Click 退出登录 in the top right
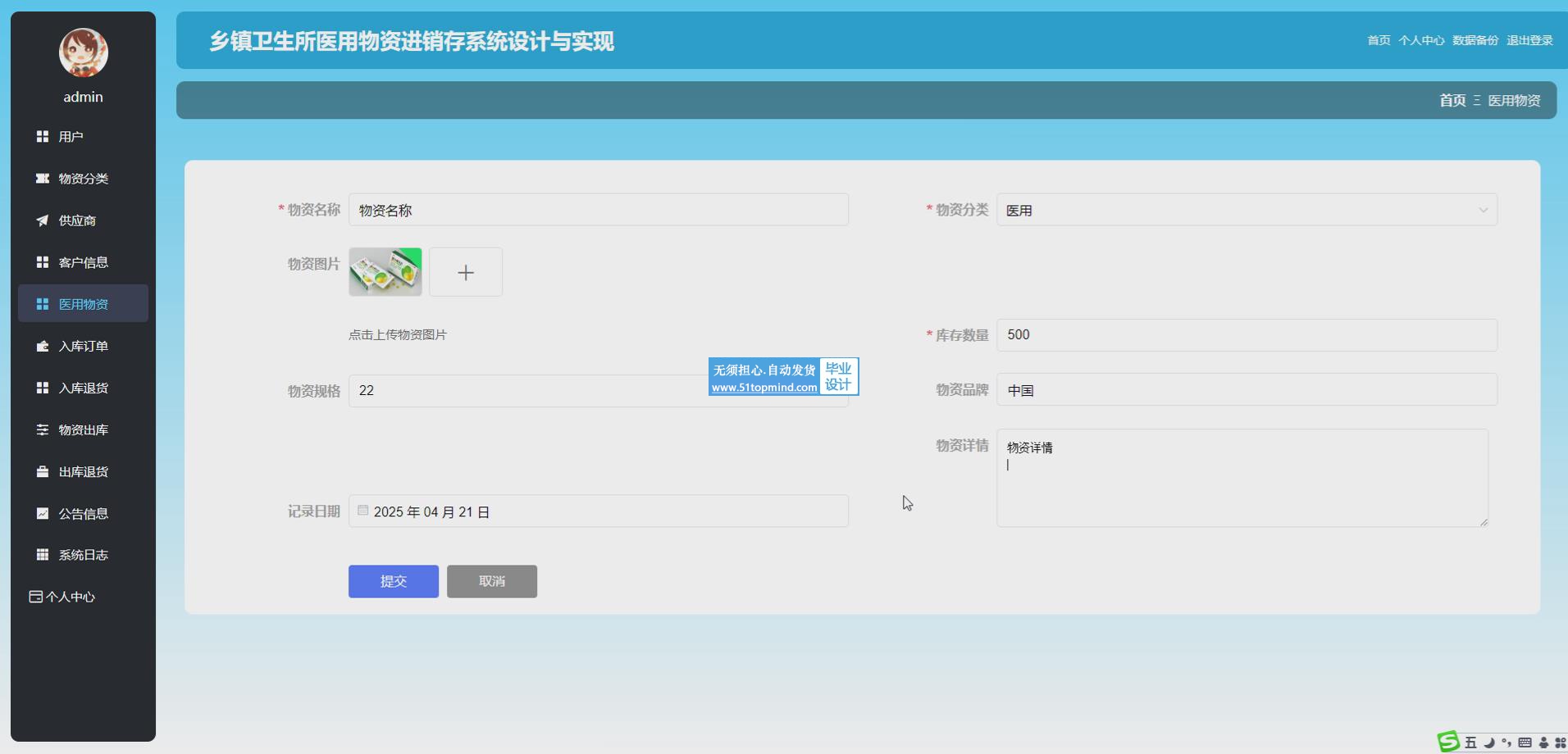This screenshot has height=754, width=1568. pyautogui.click(x=1529, y=40)
